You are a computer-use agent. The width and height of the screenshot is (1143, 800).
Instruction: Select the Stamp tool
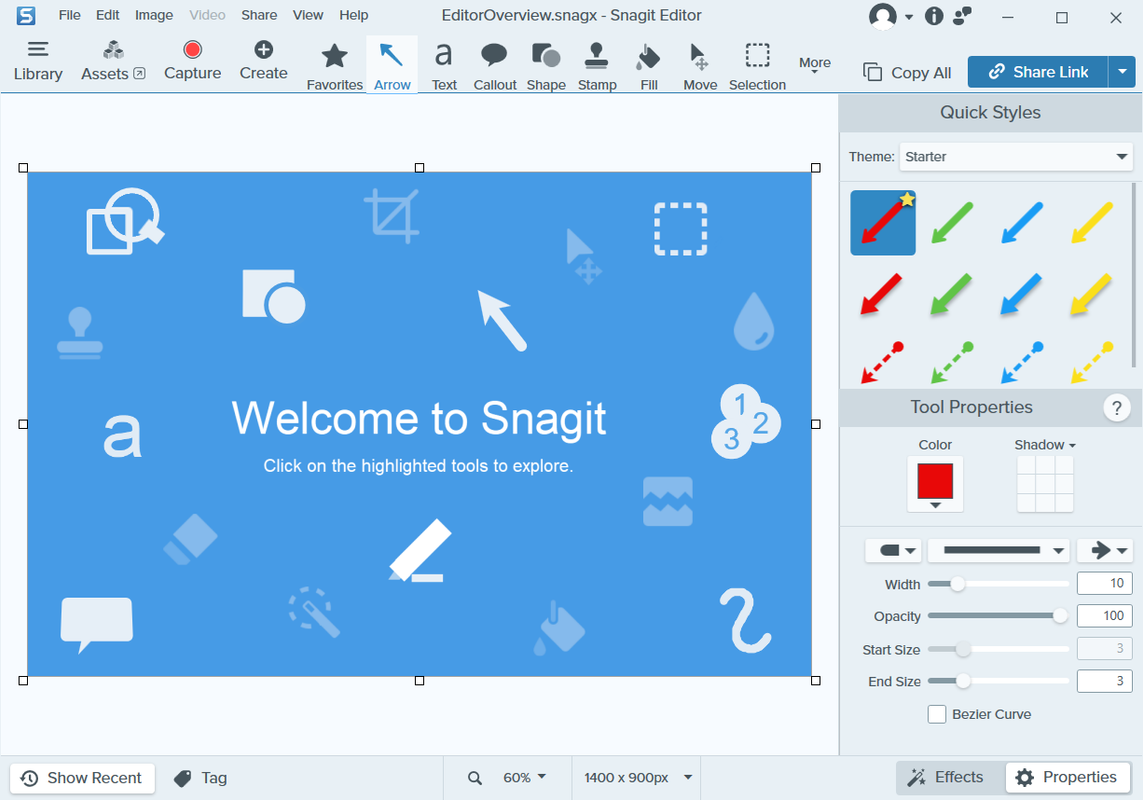(x=597, y=66)
